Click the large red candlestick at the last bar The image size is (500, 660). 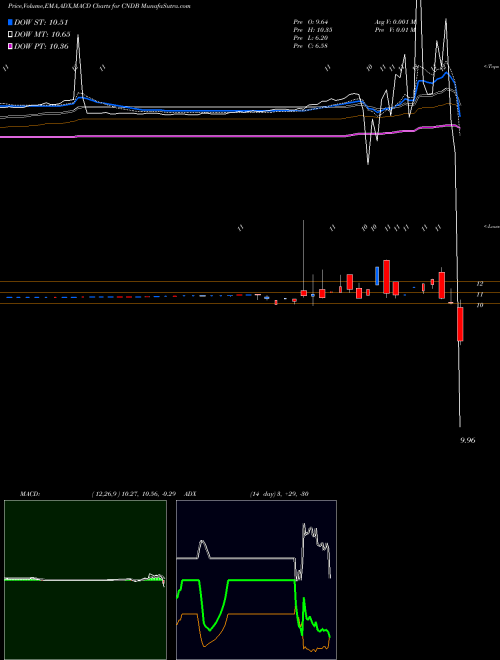coord(460,324)
